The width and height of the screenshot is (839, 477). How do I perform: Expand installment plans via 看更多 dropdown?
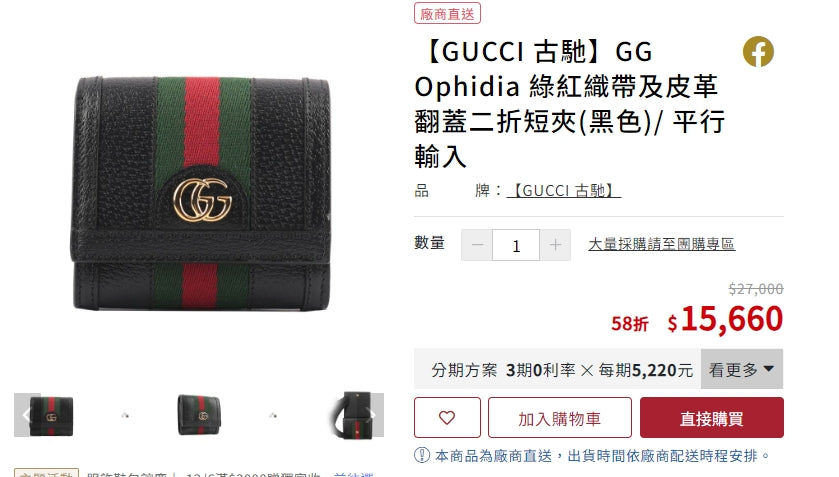point(742,369)
